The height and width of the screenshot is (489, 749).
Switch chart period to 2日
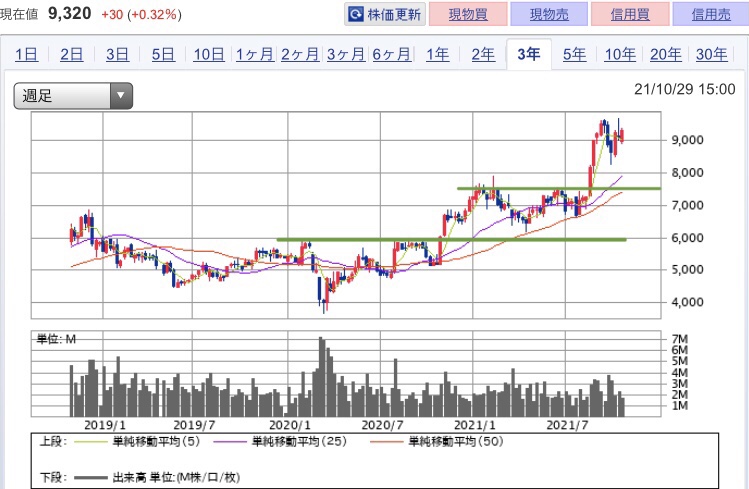click(x=72, y=54)
